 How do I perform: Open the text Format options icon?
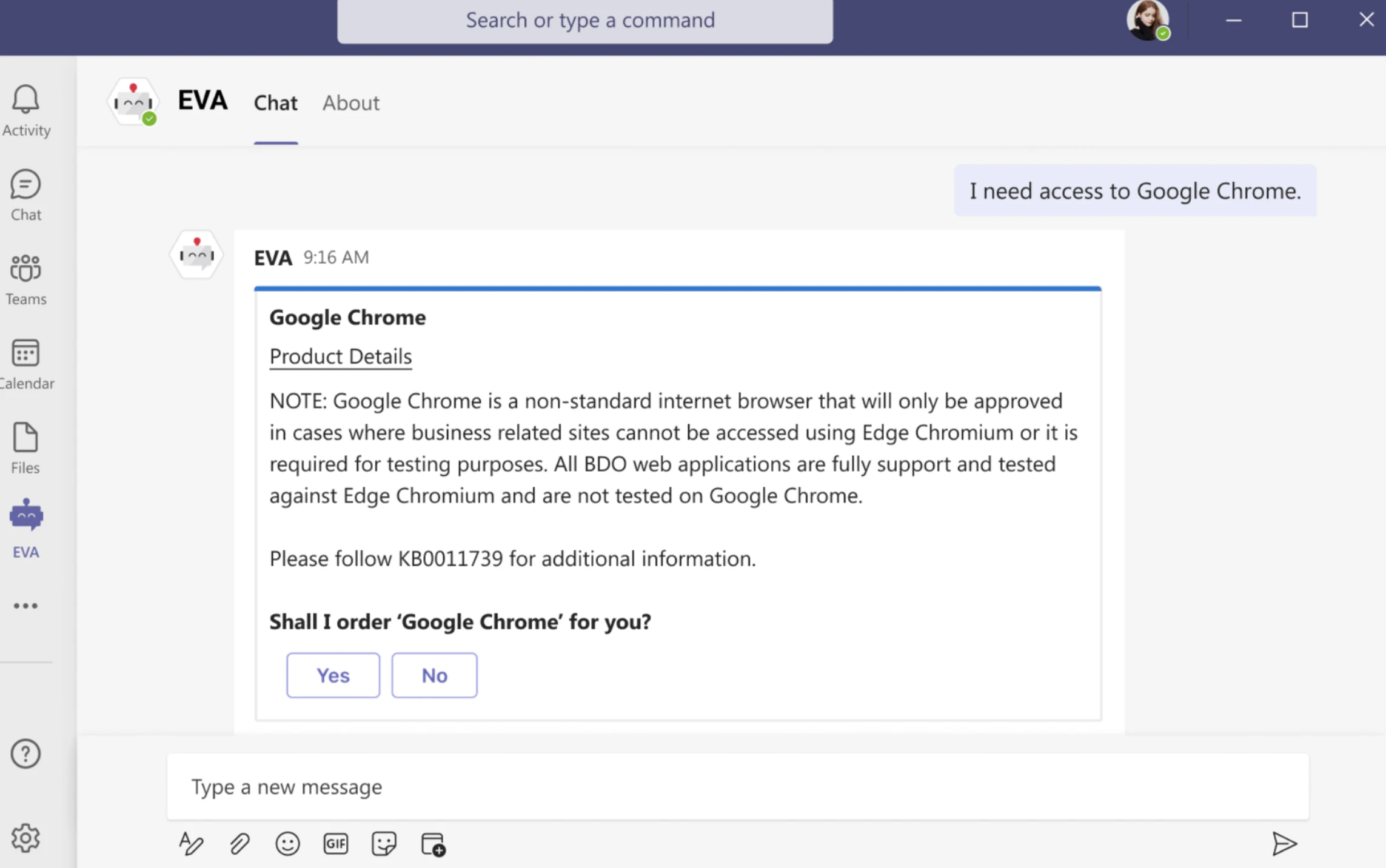coord(191,843)
